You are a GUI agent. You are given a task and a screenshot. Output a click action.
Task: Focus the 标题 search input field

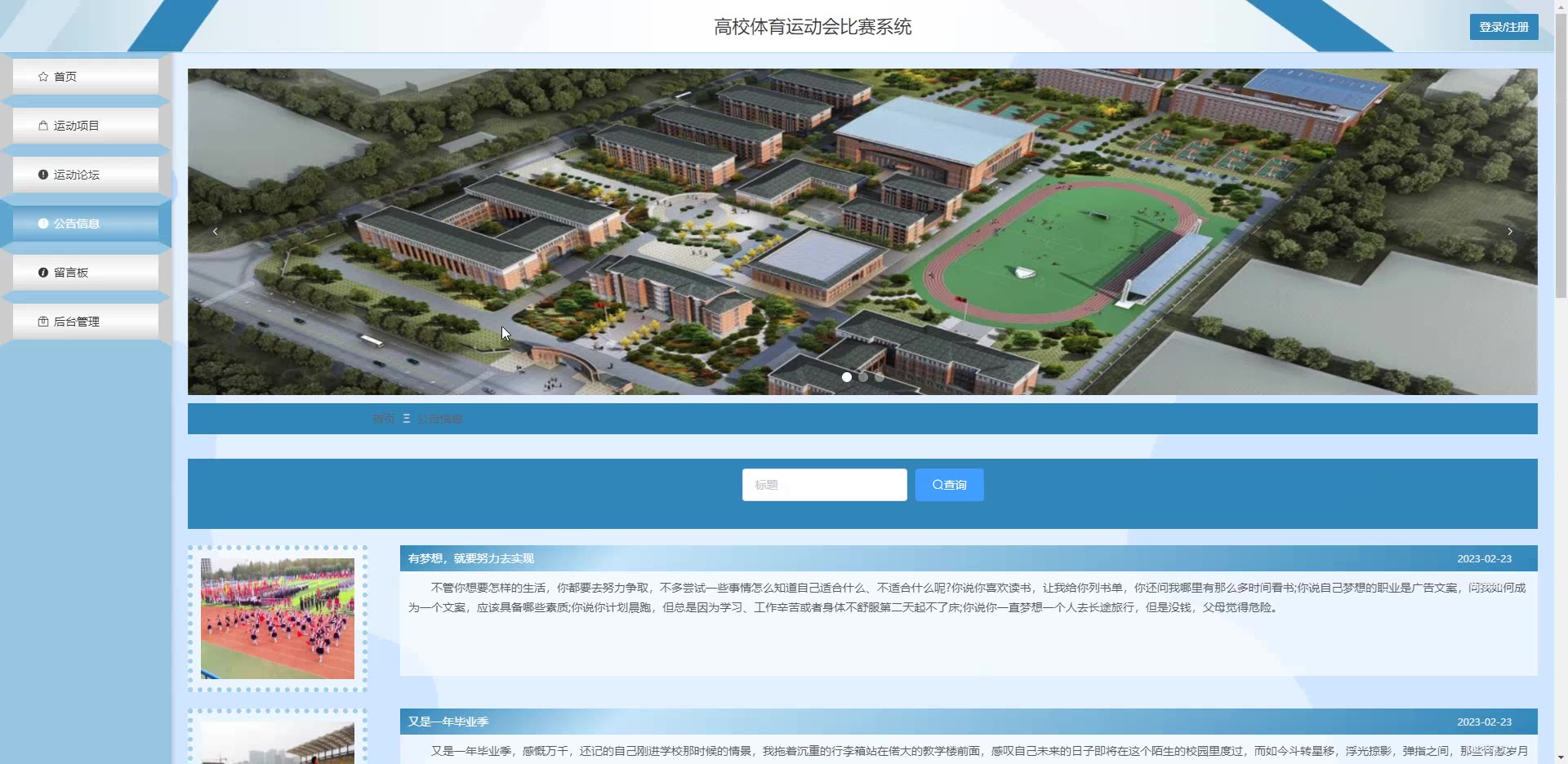click(824, 485)
